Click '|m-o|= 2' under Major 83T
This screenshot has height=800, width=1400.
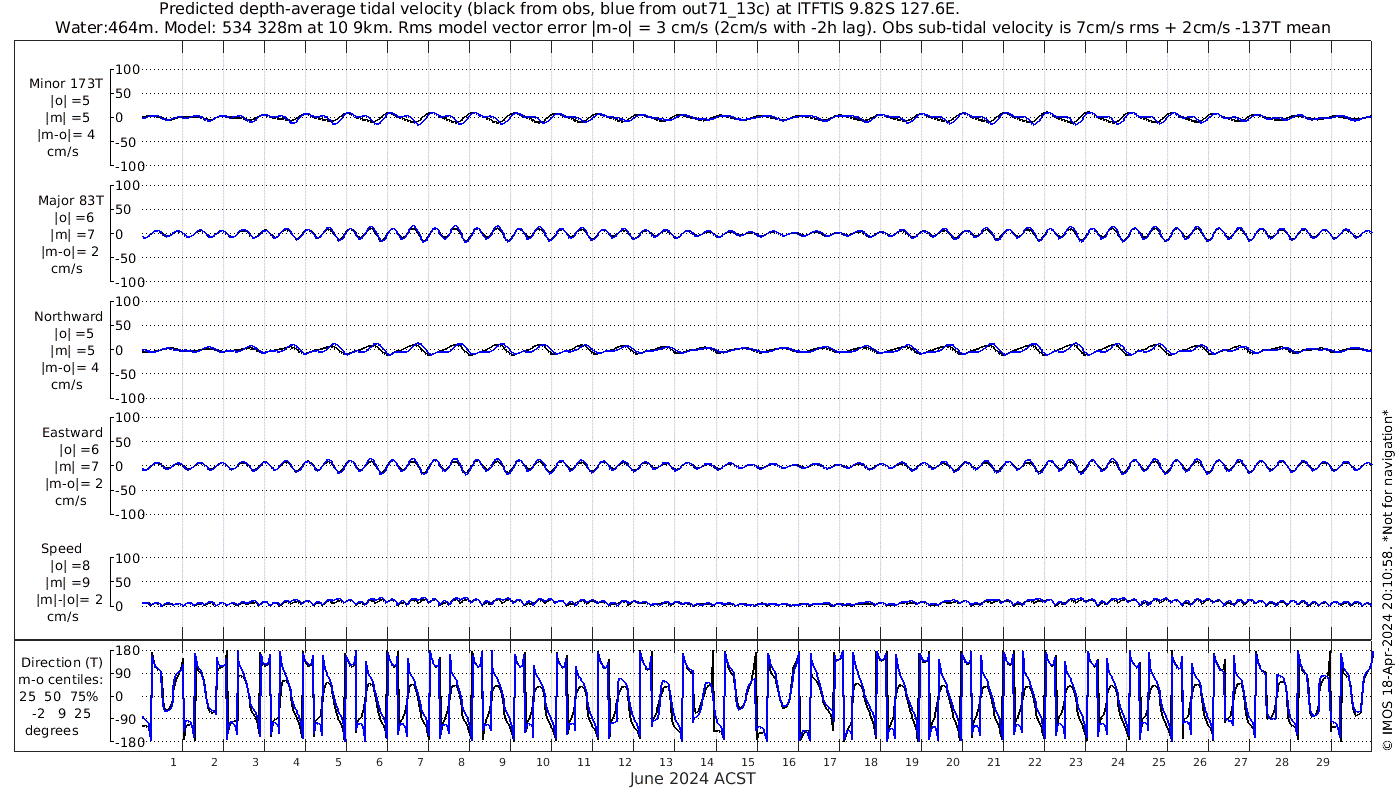(x=70, y=251)
